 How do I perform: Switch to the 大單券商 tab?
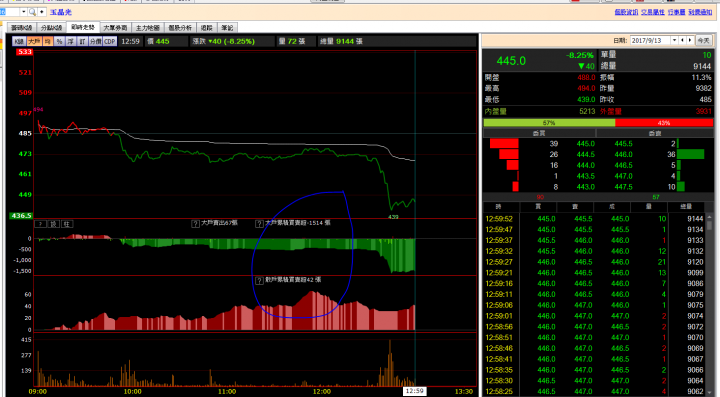click(x=115, y=28)
